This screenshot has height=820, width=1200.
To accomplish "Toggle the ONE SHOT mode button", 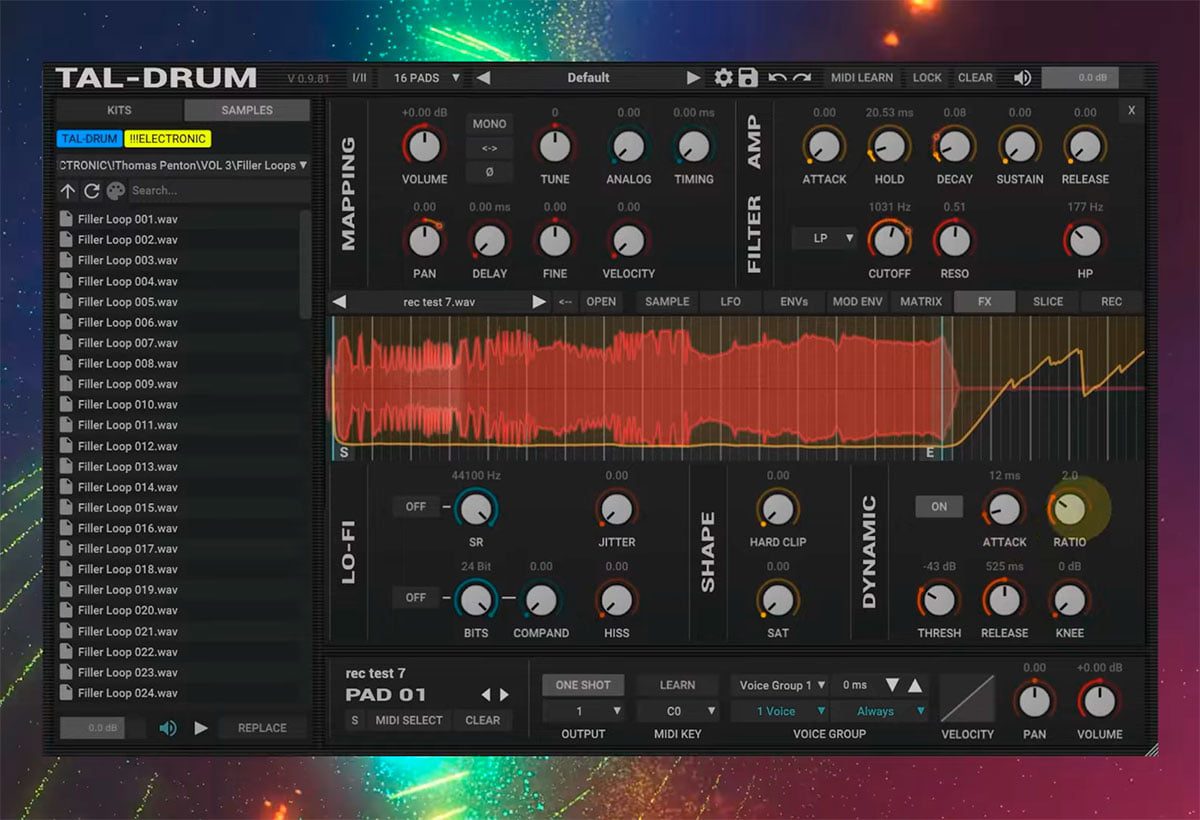I will coord(583,685).
